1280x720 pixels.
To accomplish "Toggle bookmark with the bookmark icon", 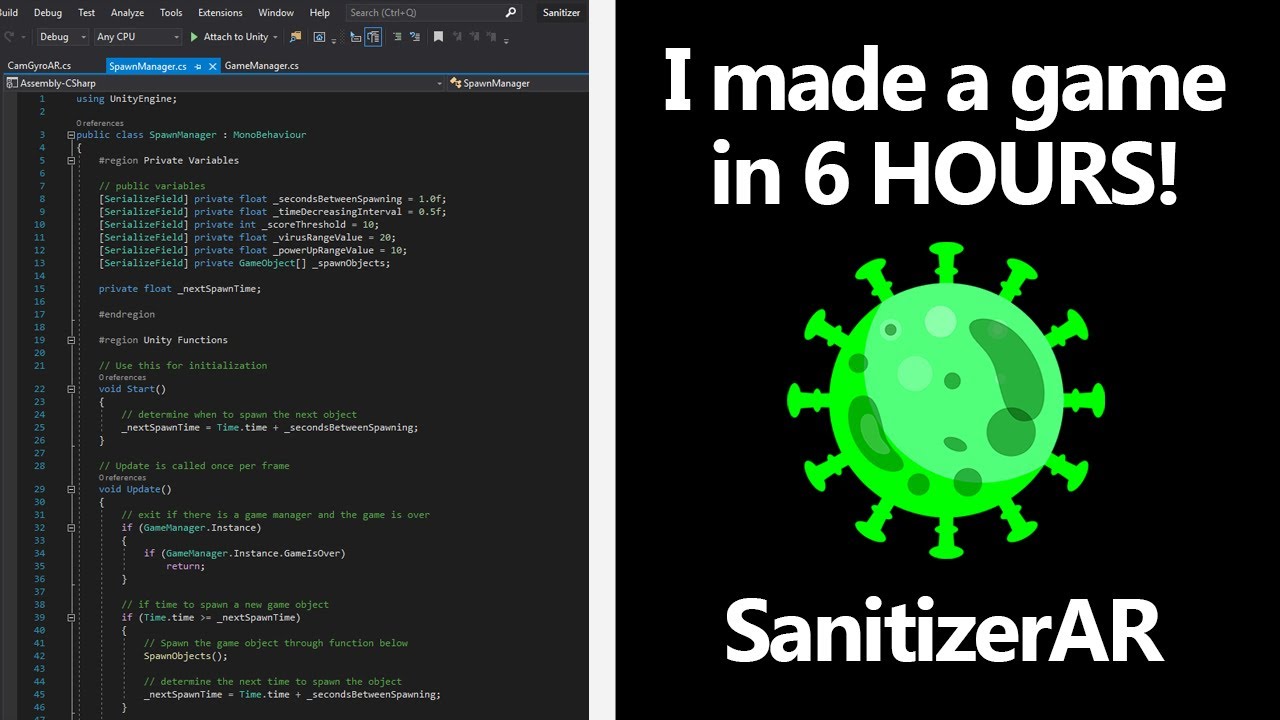I will tap(438, 37).
